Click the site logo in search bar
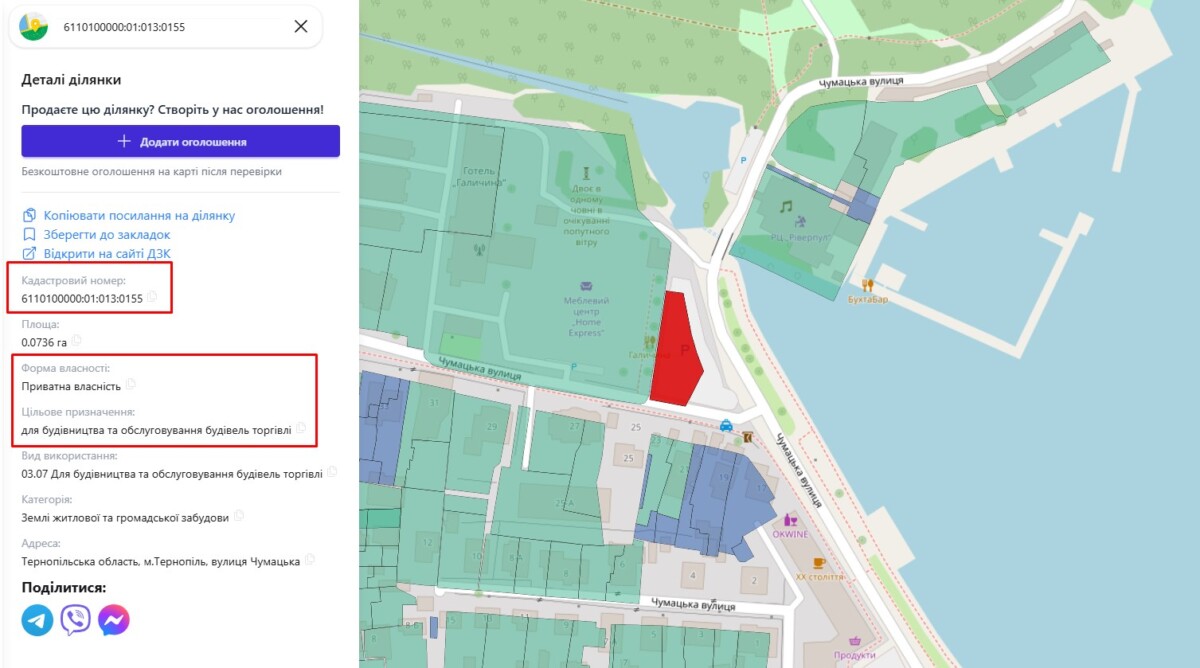The image size is (1200, 668). [x=34, y=27]
